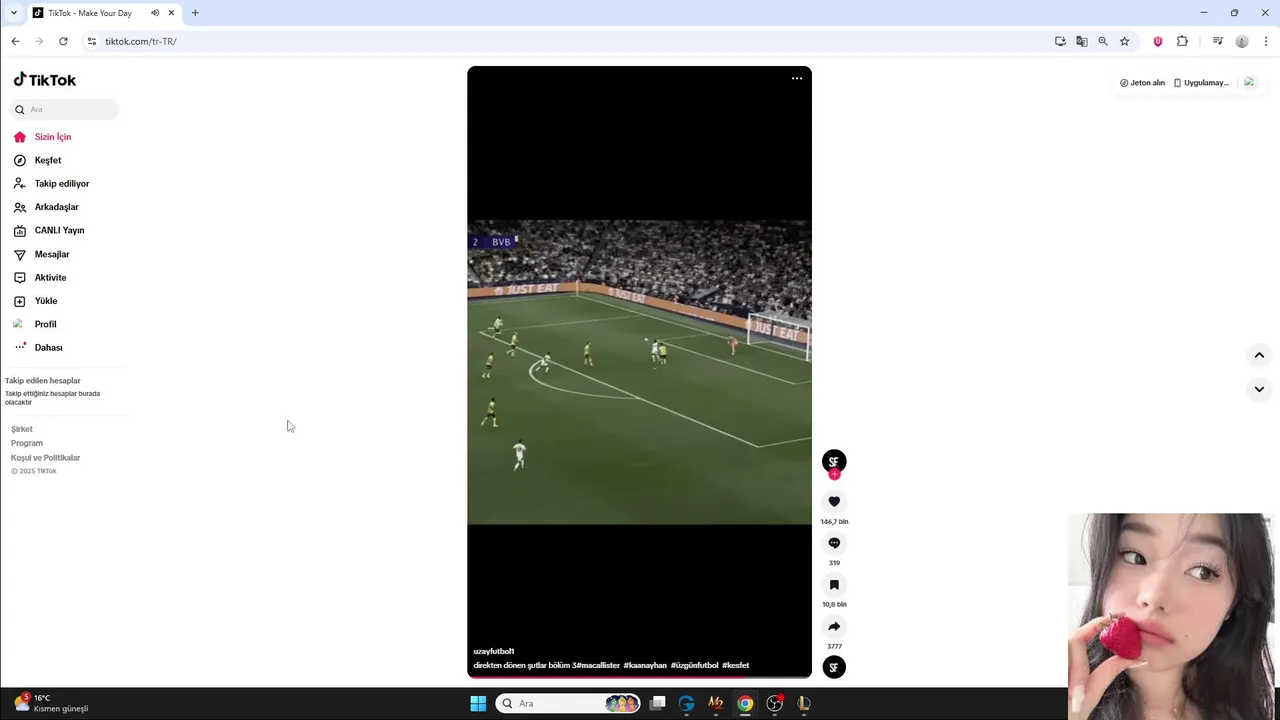
Task: Open OBS Studio from taskbar
Action: [774, 703]
